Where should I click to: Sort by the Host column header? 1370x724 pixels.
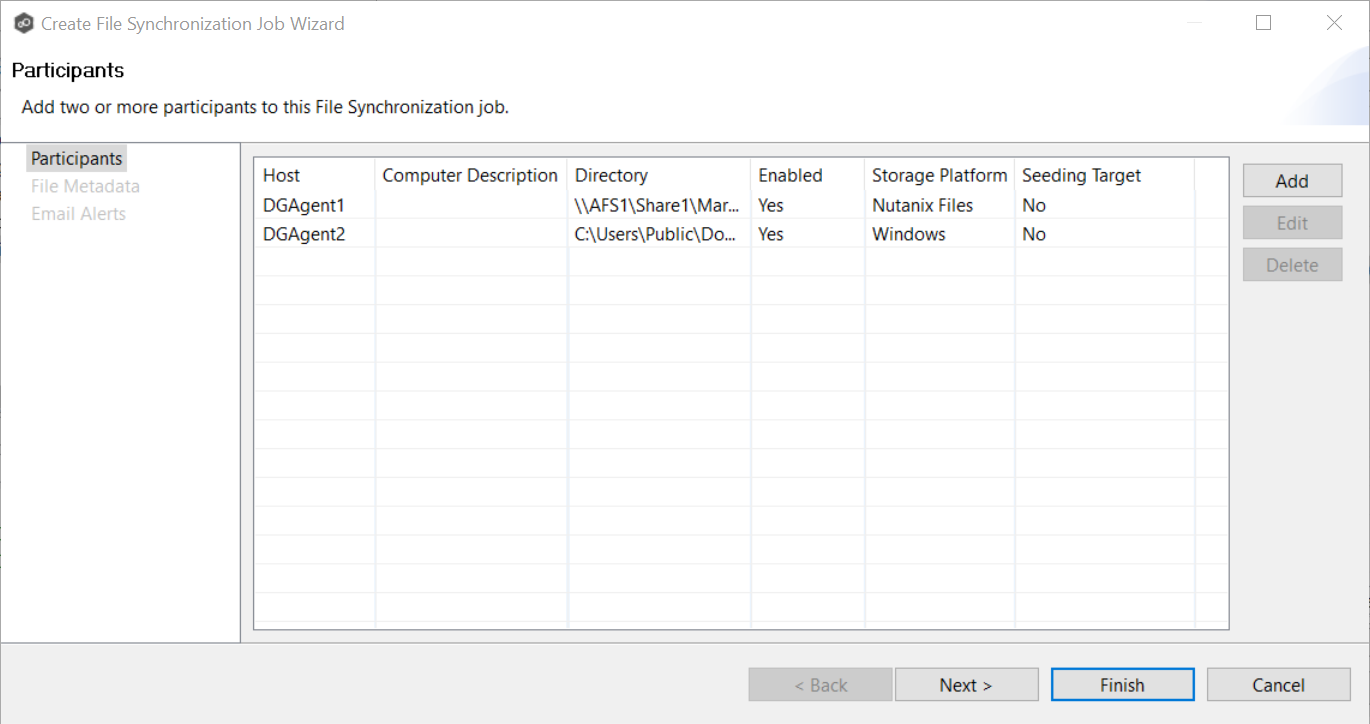click(315, 175)
